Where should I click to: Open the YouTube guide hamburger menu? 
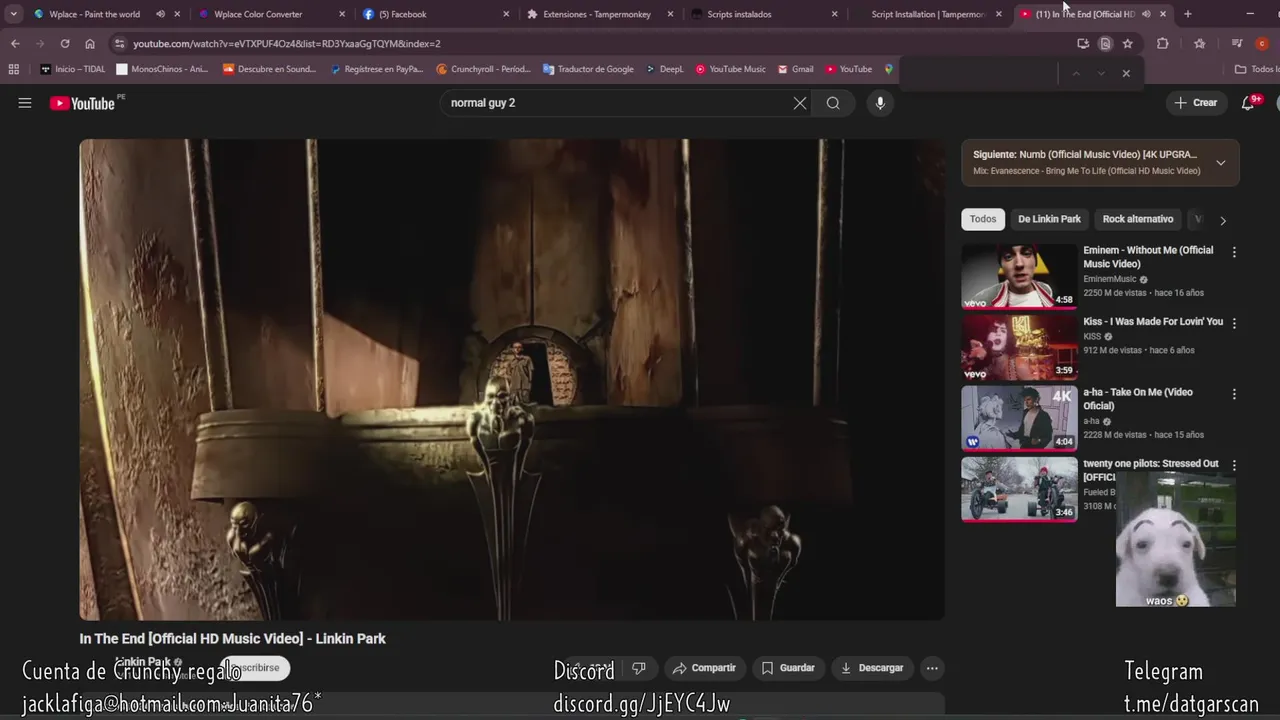click(25, 103)
